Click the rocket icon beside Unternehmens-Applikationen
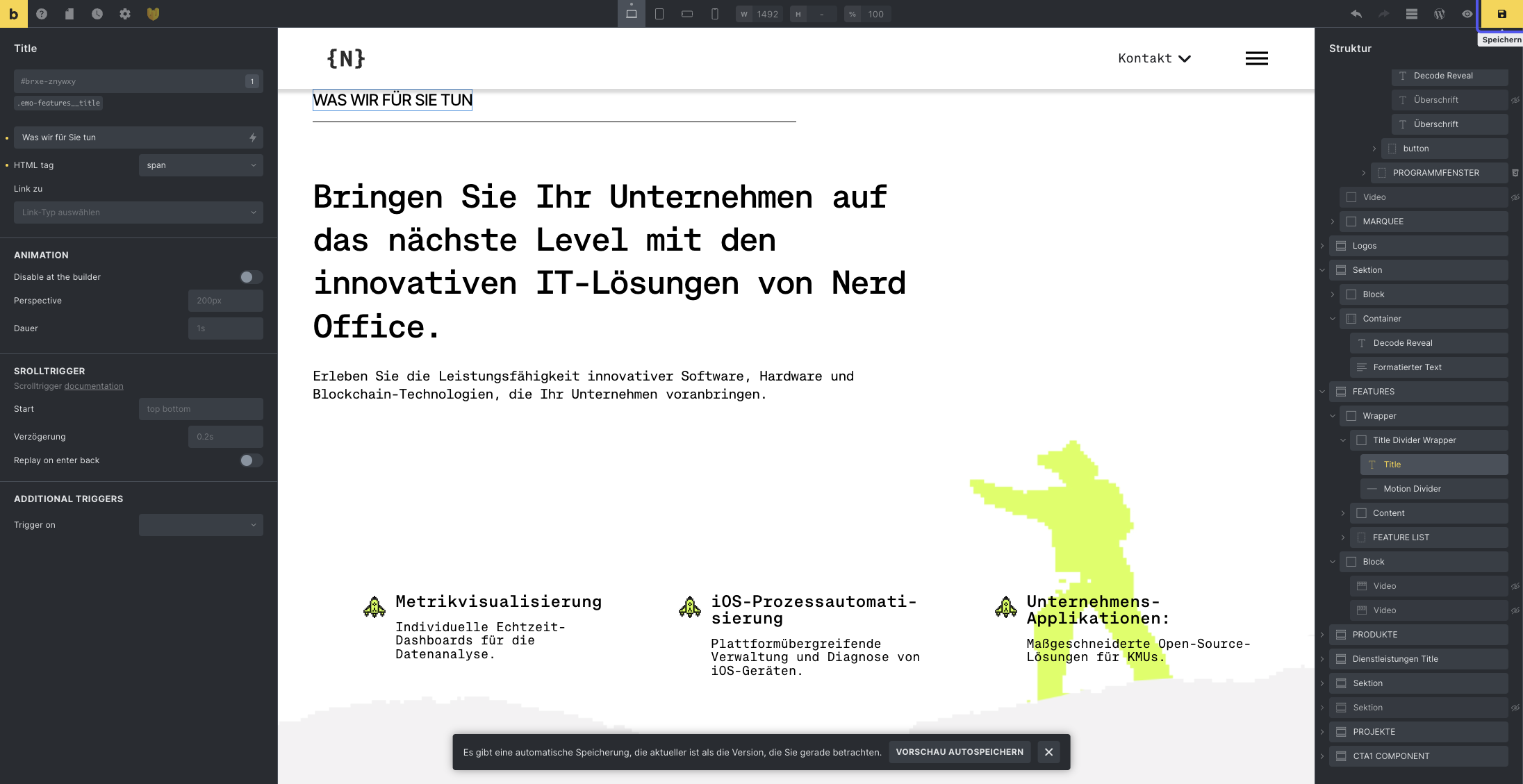Screen dimensions: 1523x784 coord(1005,607)
